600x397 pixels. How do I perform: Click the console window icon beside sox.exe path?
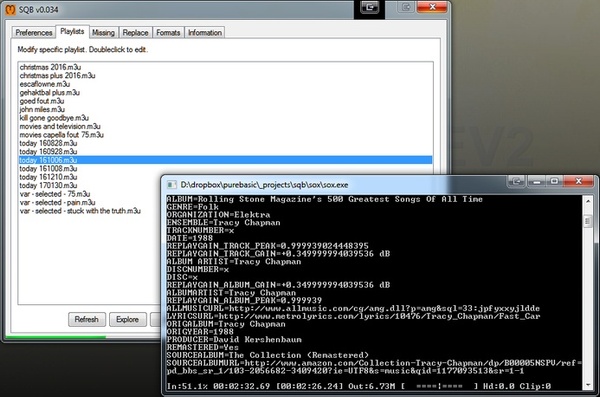click(x=172, y=185)
